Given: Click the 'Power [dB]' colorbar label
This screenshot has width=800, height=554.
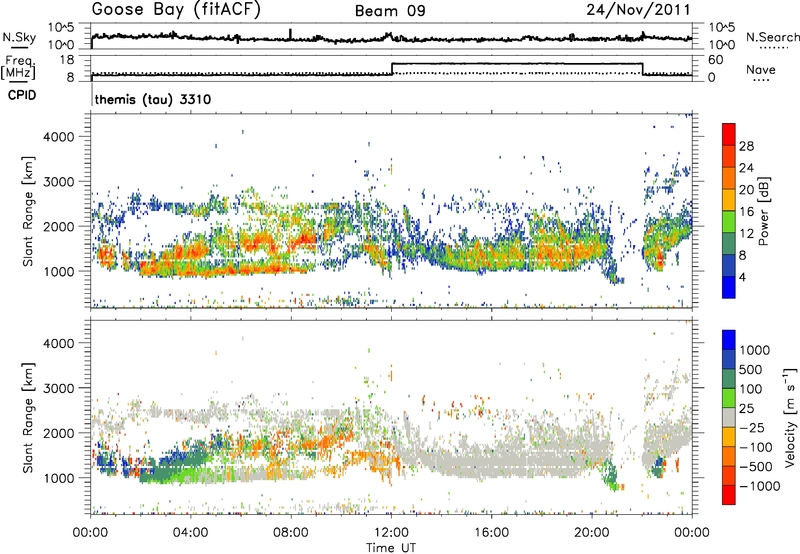Looking at the screenshot, I should (763, 211).
